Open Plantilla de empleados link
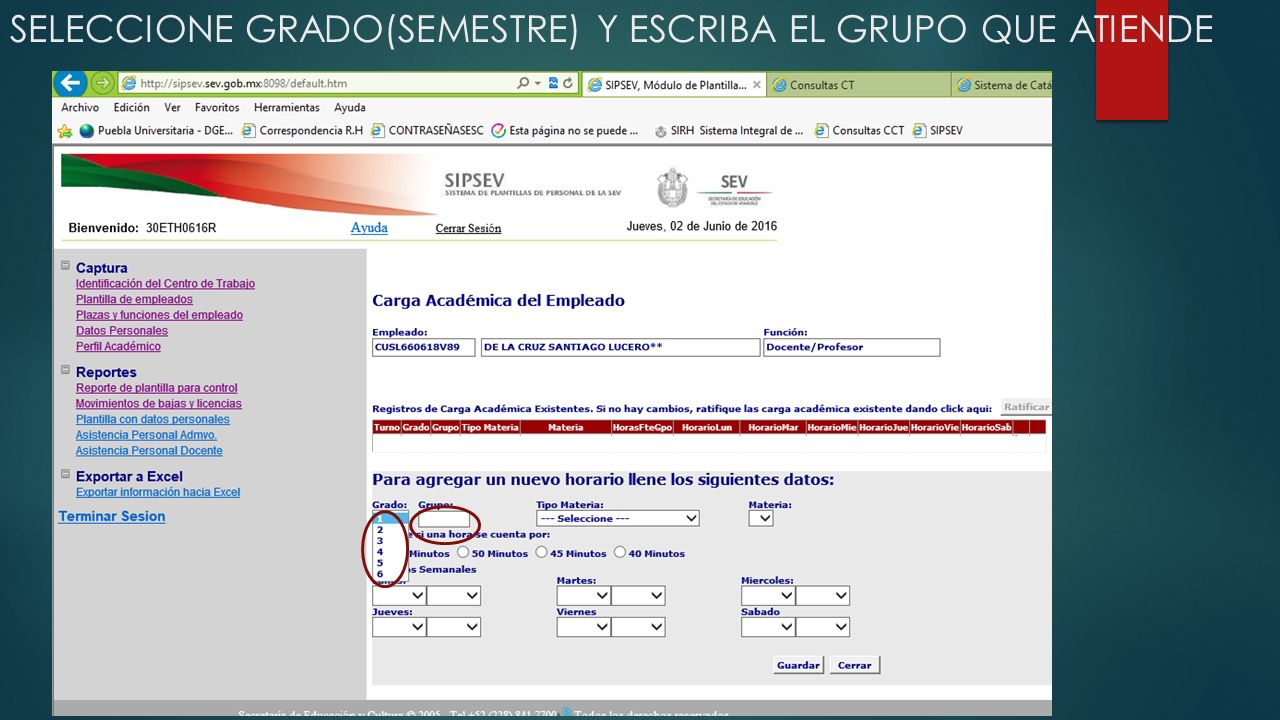Viewport: 1280px width, 720px height. point(134,299)
